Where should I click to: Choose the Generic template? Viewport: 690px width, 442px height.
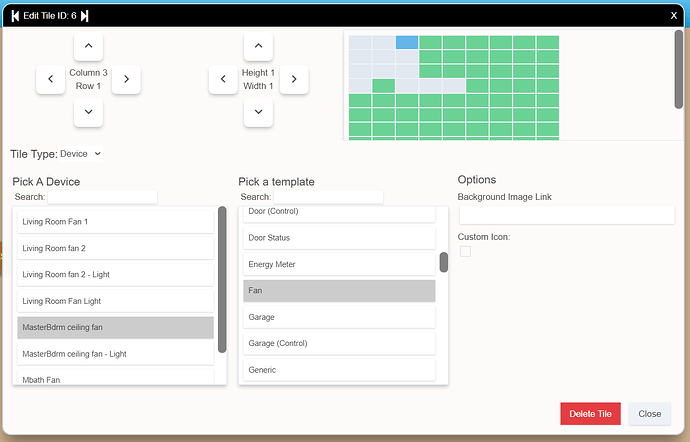[x=339, y=370]
